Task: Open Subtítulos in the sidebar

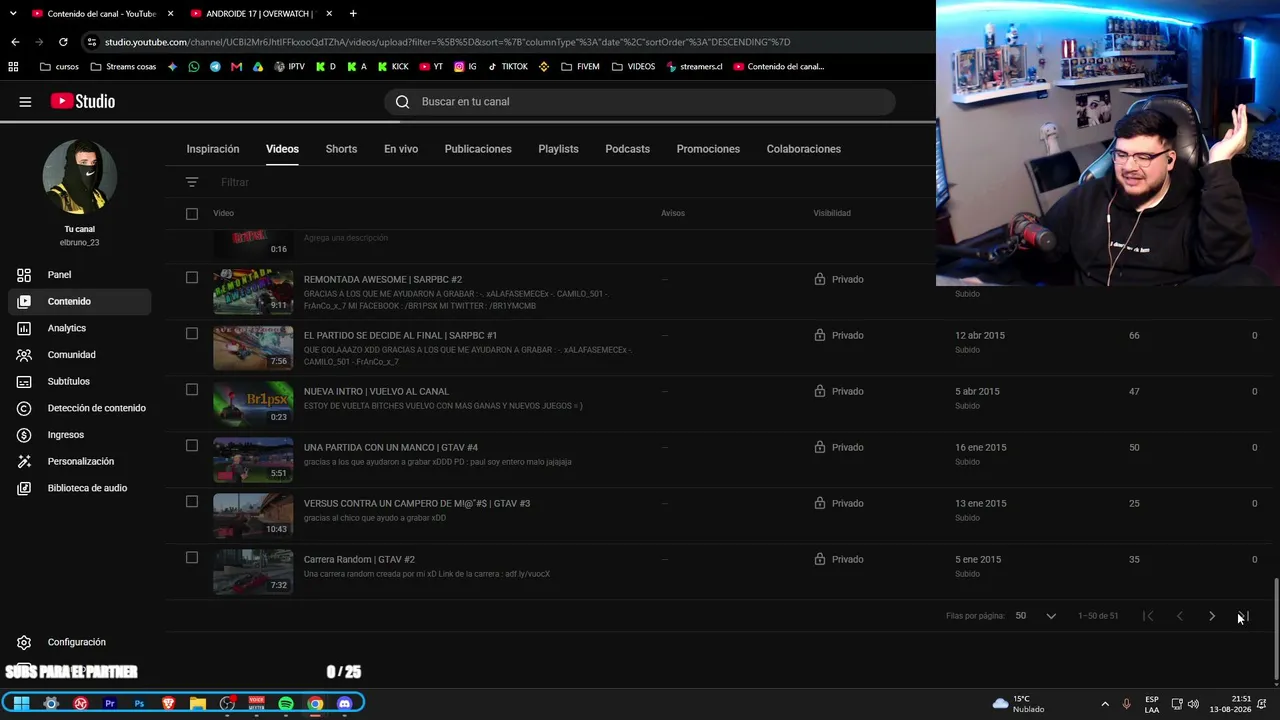Action: [x=79, y=381]
